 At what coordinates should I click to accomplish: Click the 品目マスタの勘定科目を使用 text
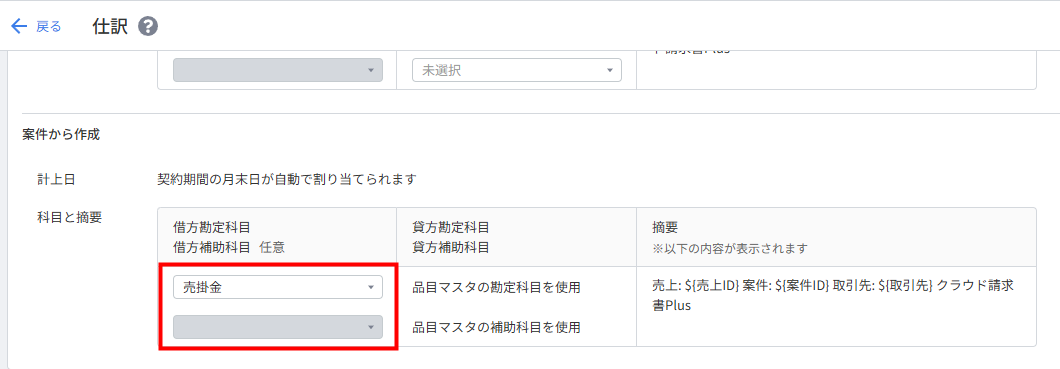[x=496, y=288]
